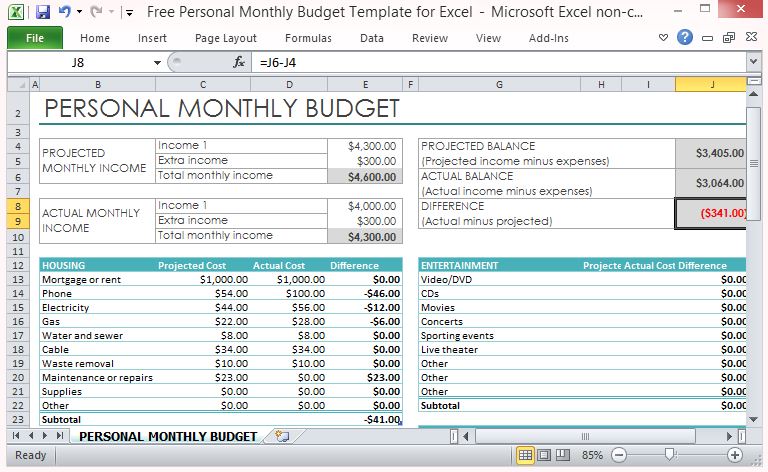Click the Redo arrow icon

(96, 11)
